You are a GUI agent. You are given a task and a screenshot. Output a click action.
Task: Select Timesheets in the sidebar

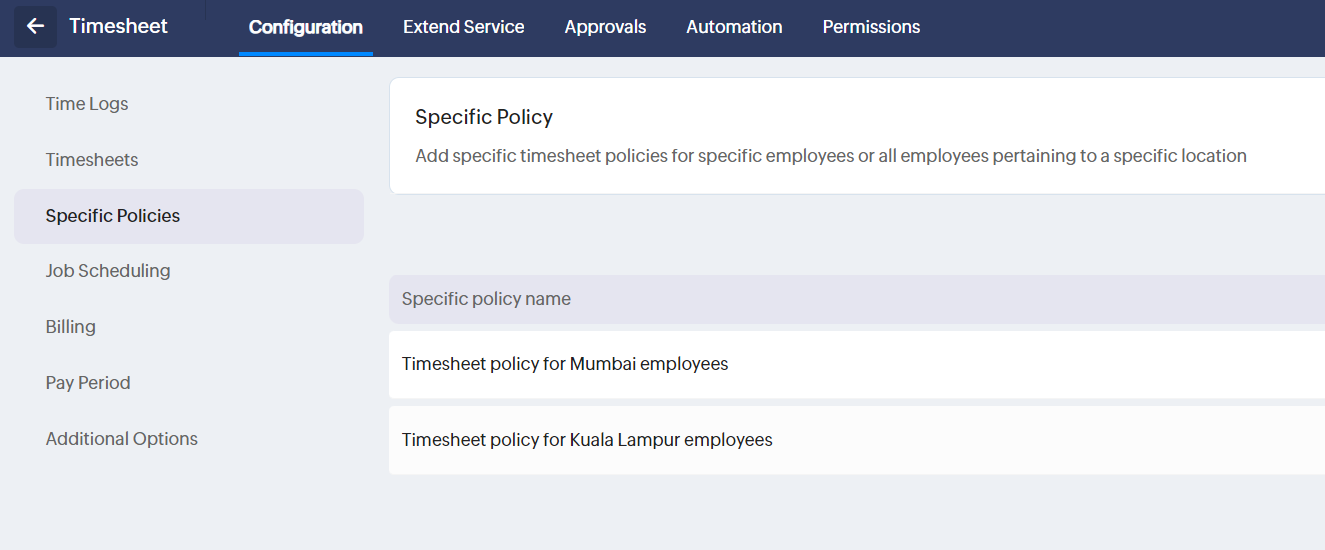pyautogui.click(x=92, y=160)
